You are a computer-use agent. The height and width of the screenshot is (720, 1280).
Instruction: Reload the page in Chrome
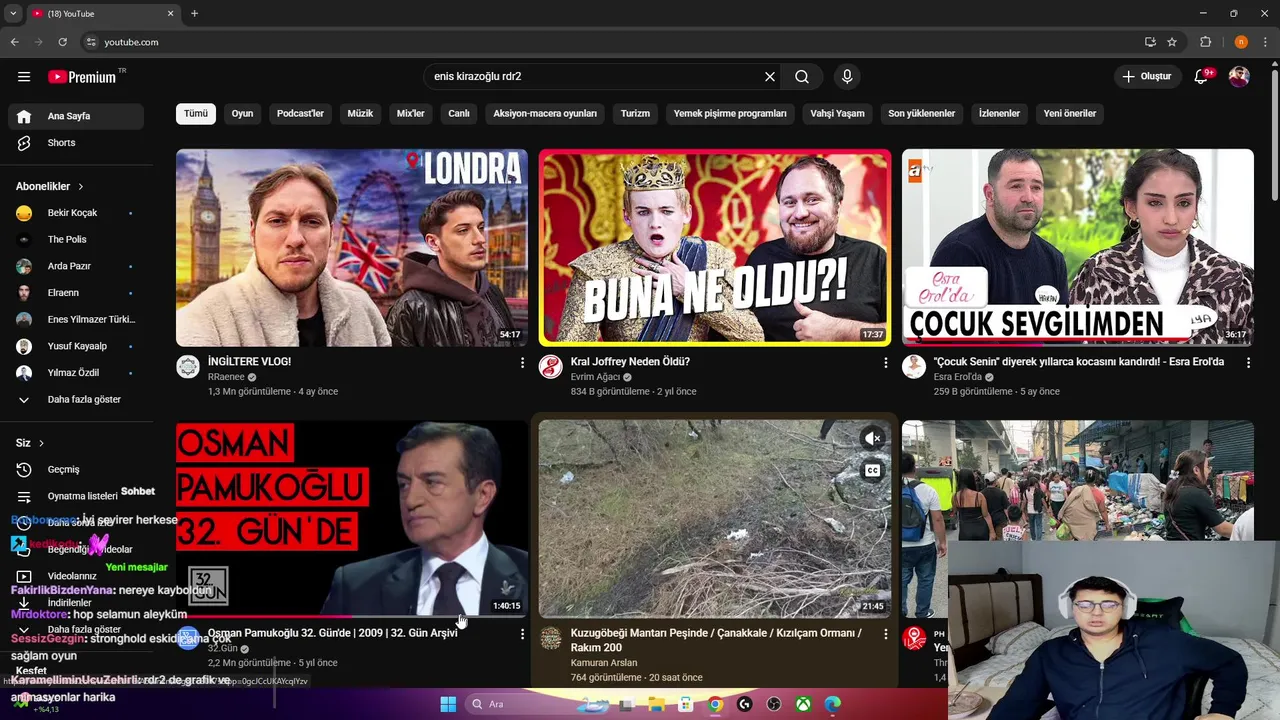[62, 42]
